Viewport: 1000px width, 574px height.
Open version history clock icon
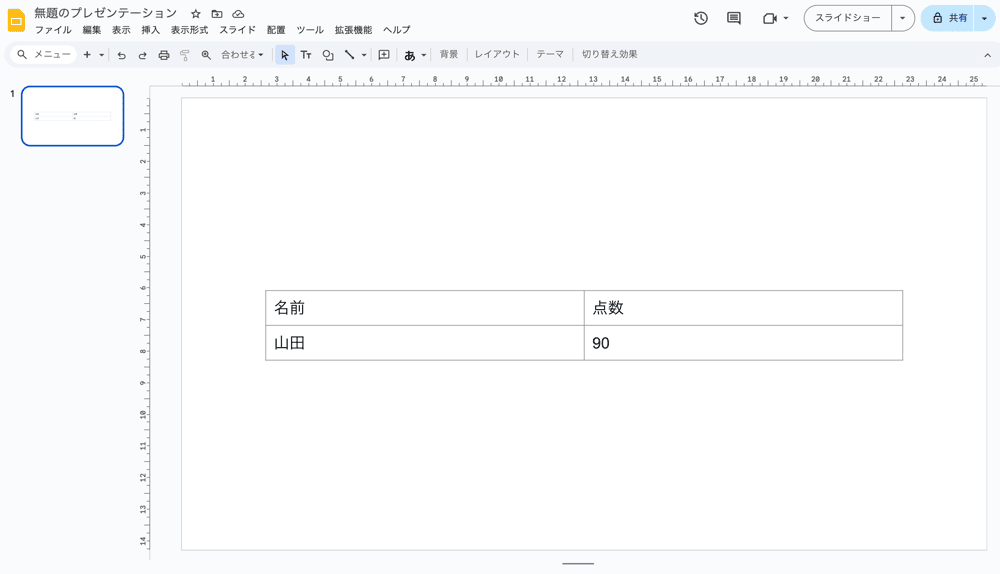point(701,18)
